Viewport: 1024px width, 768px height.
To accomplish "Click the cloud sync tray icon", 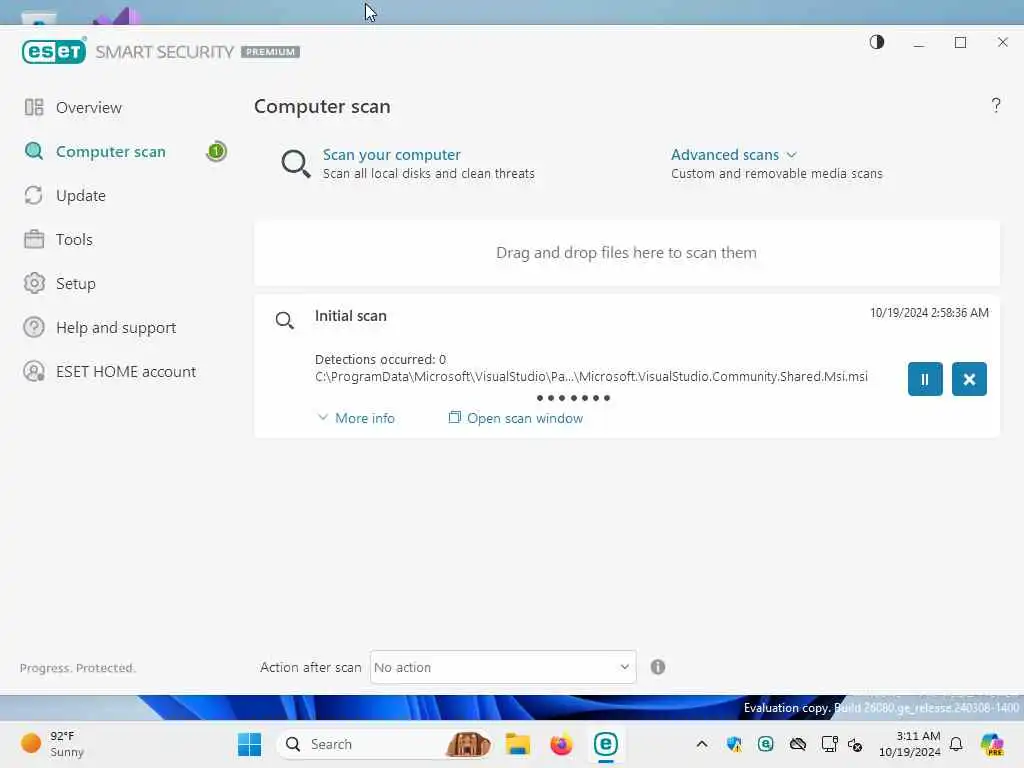I will [x=797, y=744].
